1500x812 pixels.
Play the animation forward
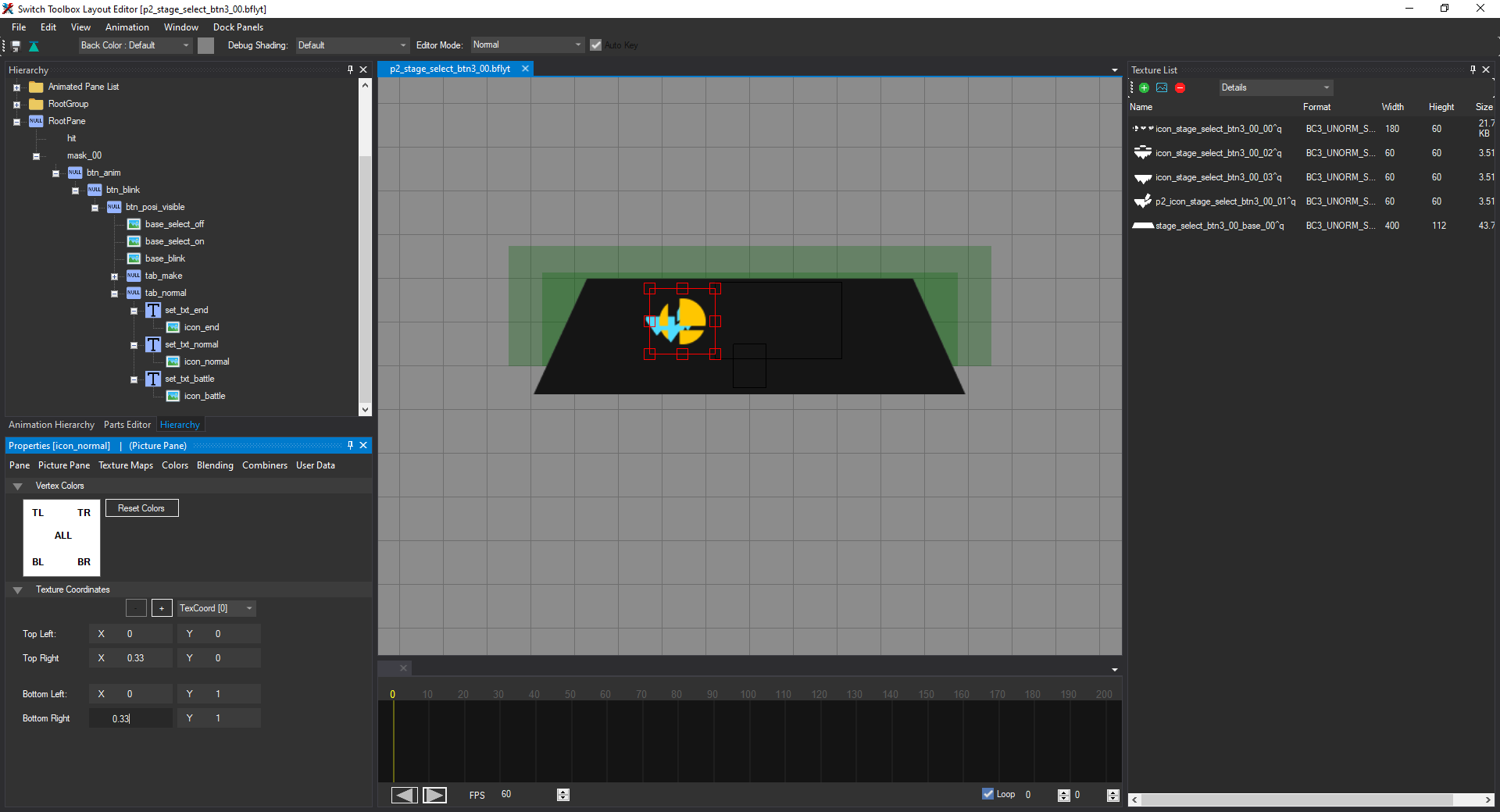pyautogui.click(x=434, y=795)
